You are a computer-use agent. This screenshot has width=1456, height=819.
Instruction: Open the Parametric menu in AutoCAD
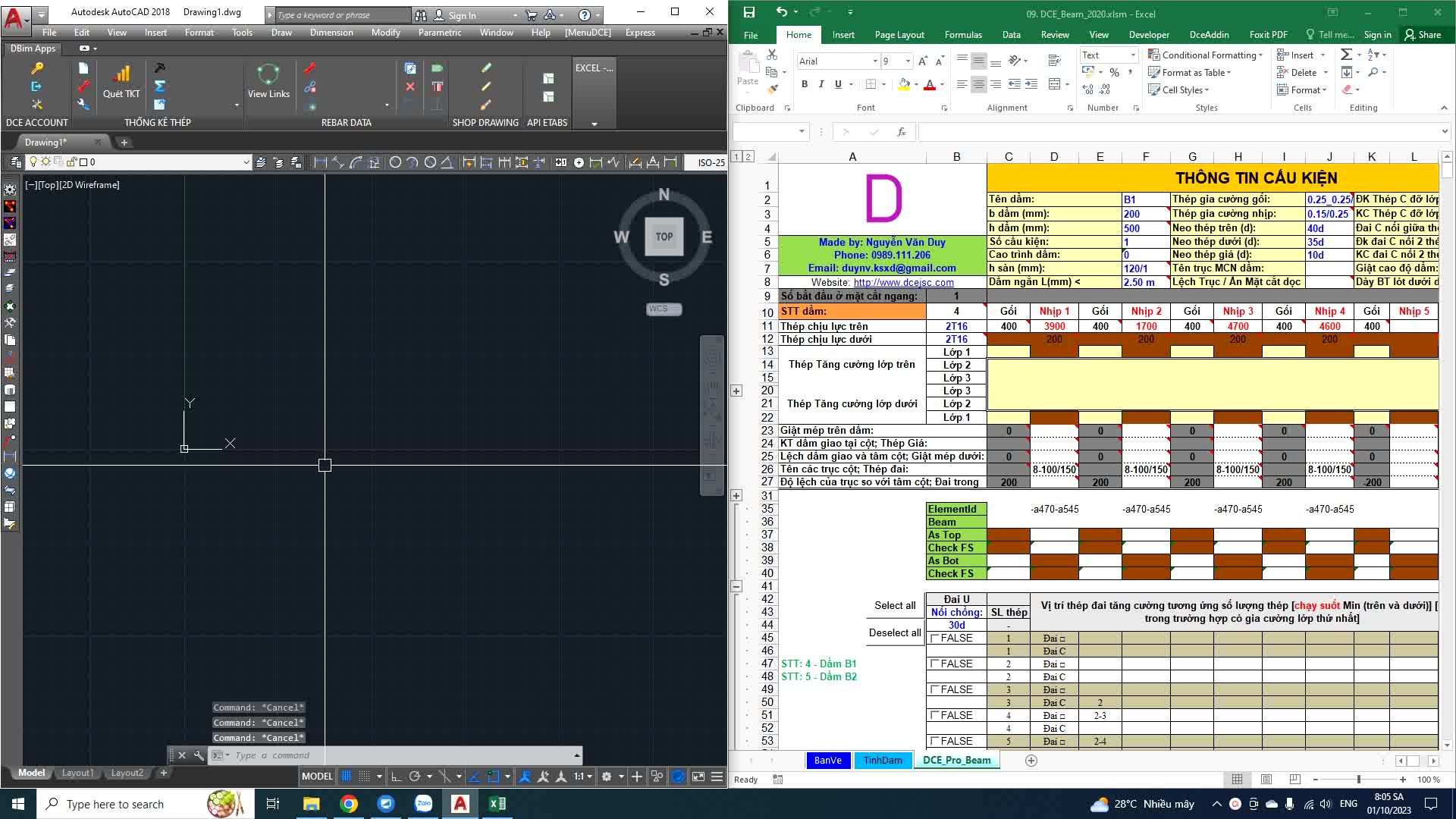(x=440, y=33)
